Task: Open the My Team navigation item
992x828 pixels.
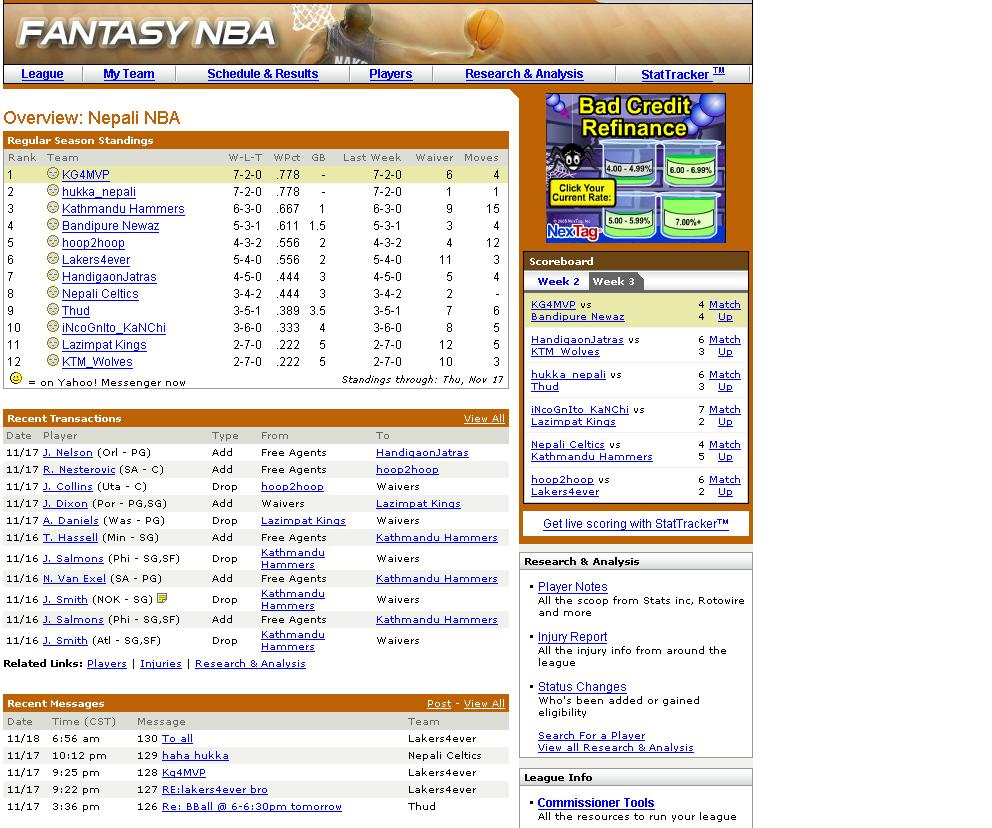Action: (x=129, y=74)
